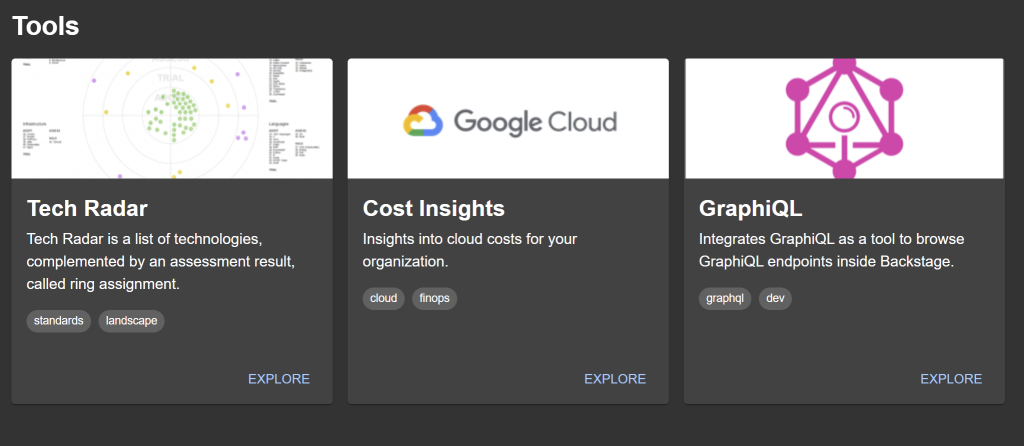The image size is (1024, 446).
Task: Open the Cost Insights card title
Action: click(x=433, y=208)
